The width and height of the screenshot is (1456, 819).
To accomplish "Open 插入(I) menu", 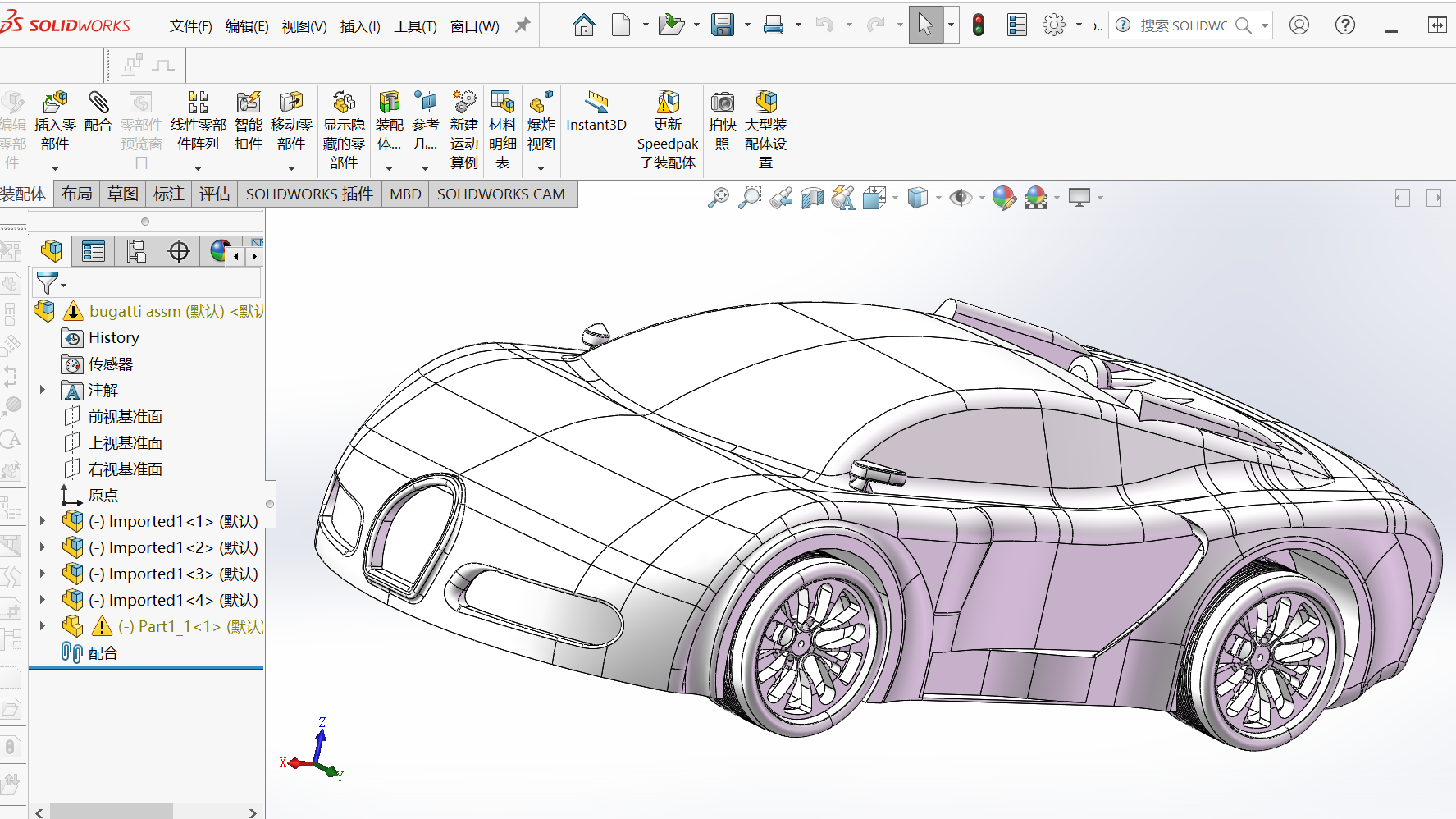I will pos(360,26).
